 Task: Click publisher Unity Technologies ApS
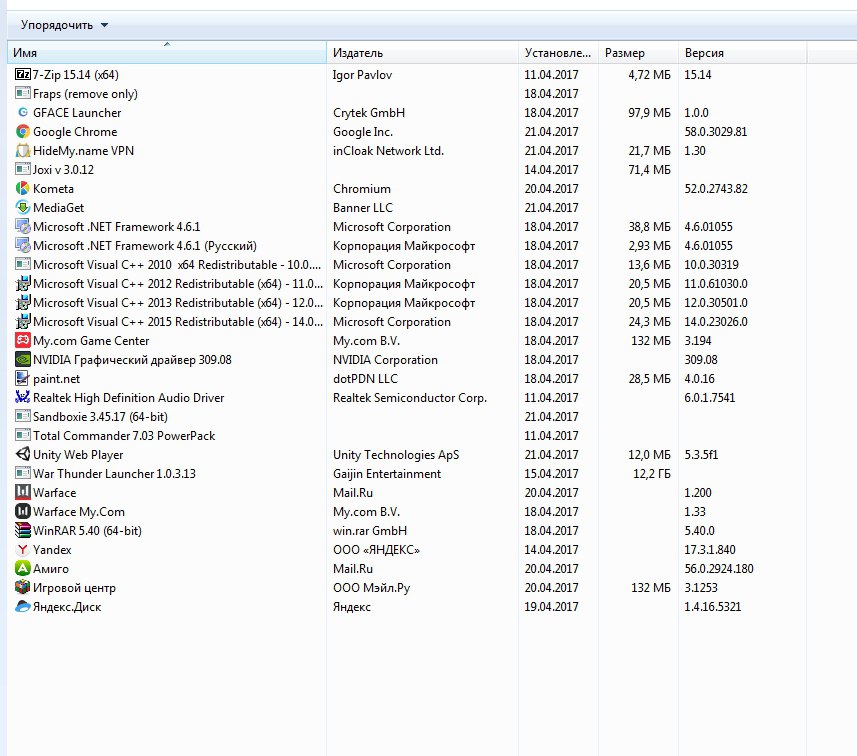396,455
